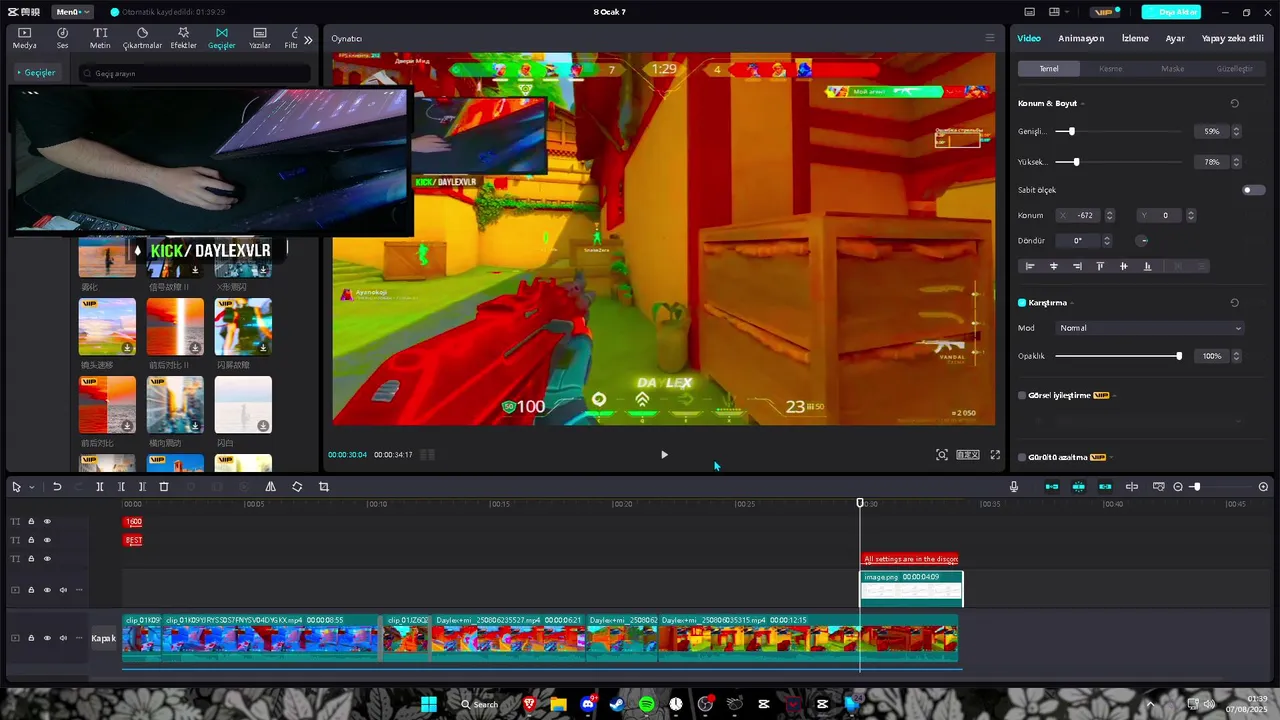Click the Dışa Aktar export button
Image resolution: width=1280 pixels, height=720 pixels.
(1171, 12)
